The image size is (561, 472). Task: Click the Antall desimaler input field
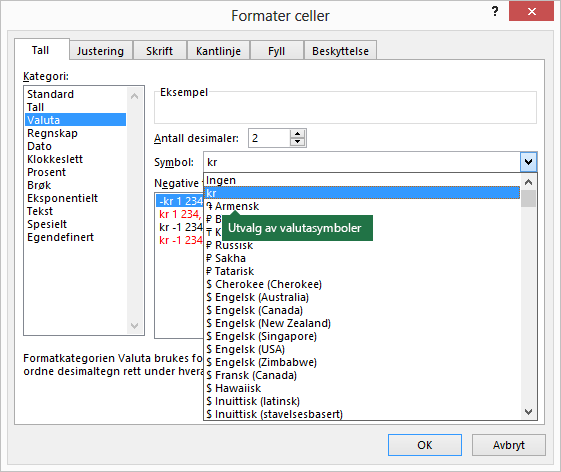click(x=269, y=138)
